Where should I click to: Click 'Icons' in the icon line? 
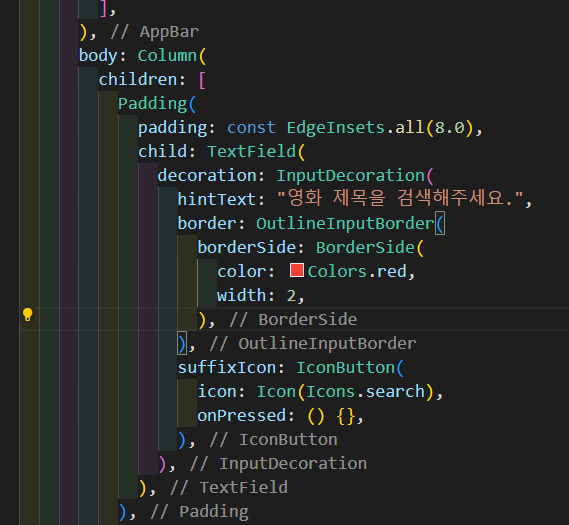(x=330, y=392)
